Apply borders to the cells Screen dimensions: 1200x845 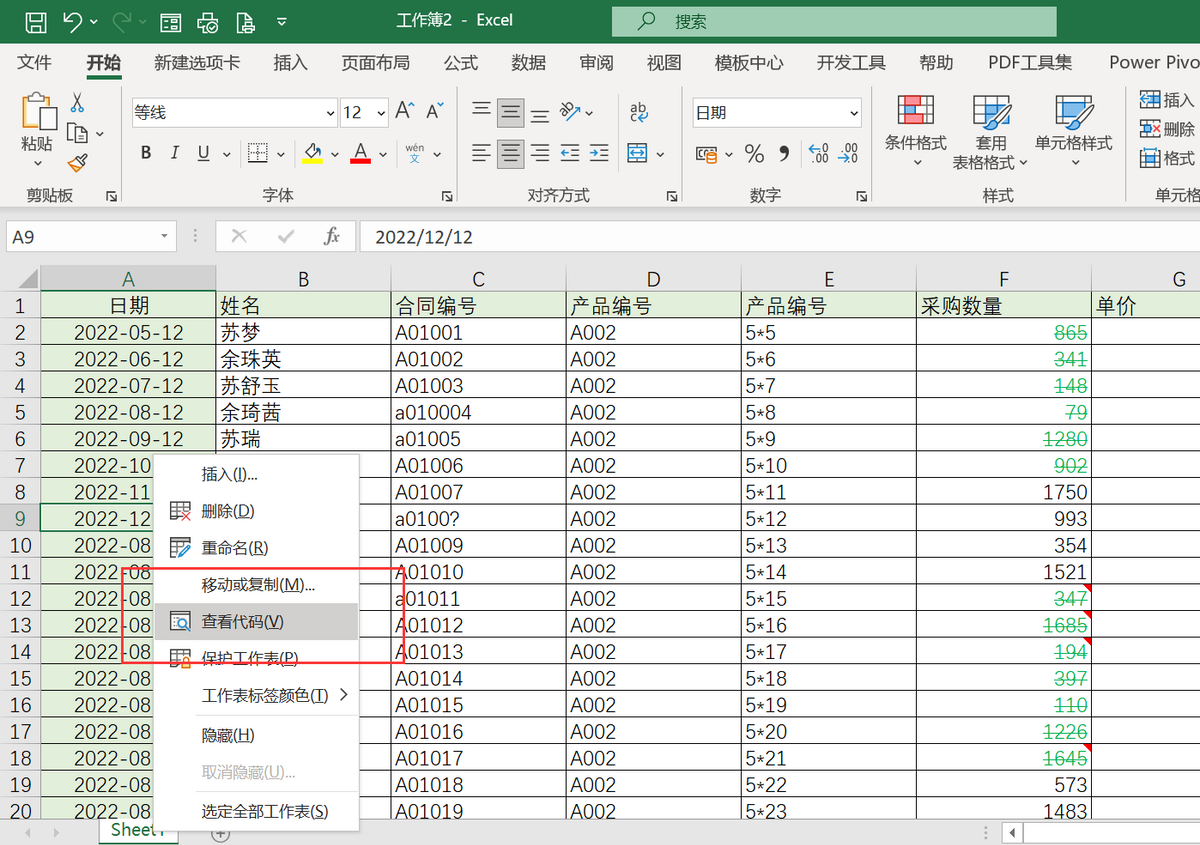tap(257, 153)
